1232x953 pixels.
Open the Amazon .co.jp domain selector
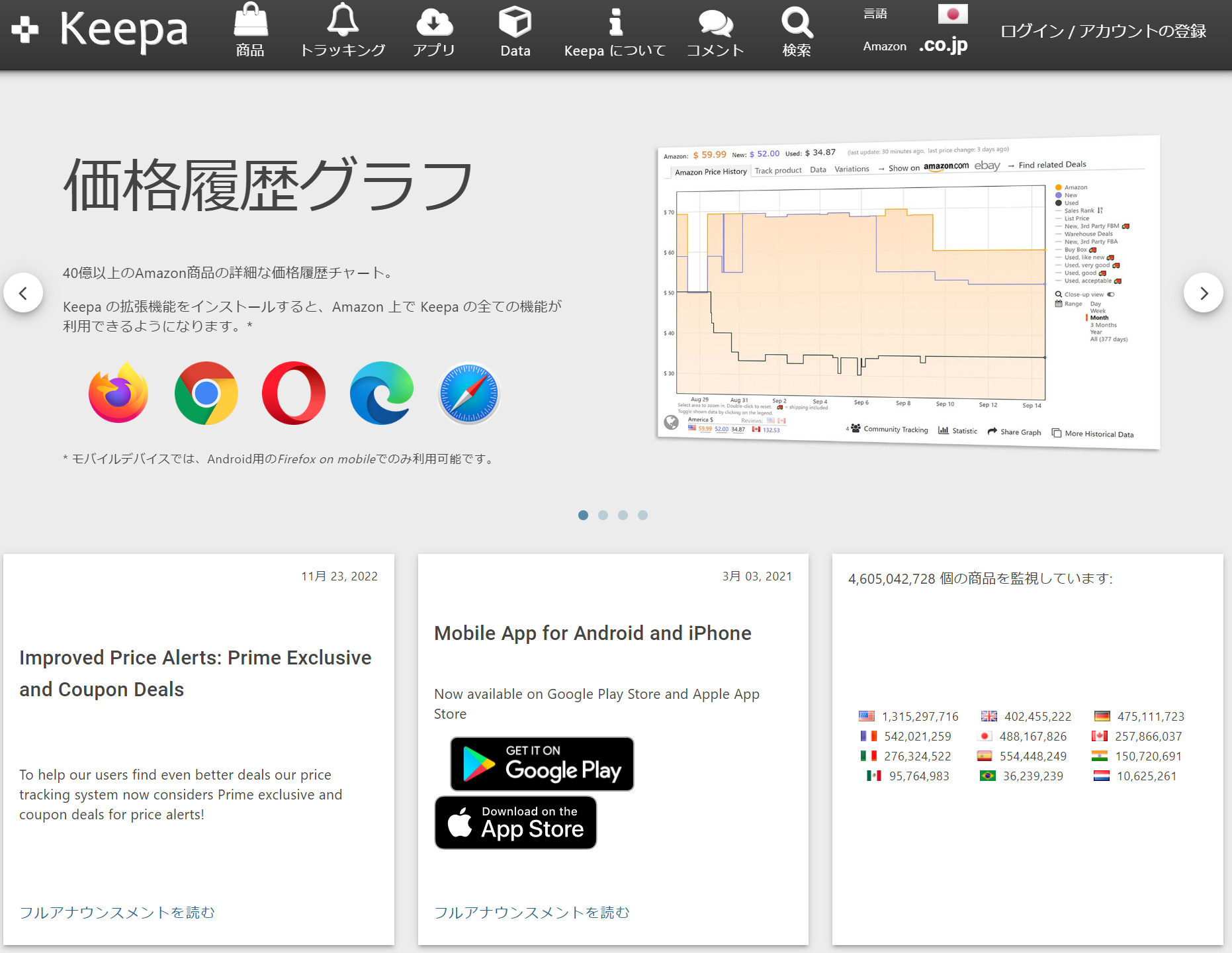click(x=942, y=46)
